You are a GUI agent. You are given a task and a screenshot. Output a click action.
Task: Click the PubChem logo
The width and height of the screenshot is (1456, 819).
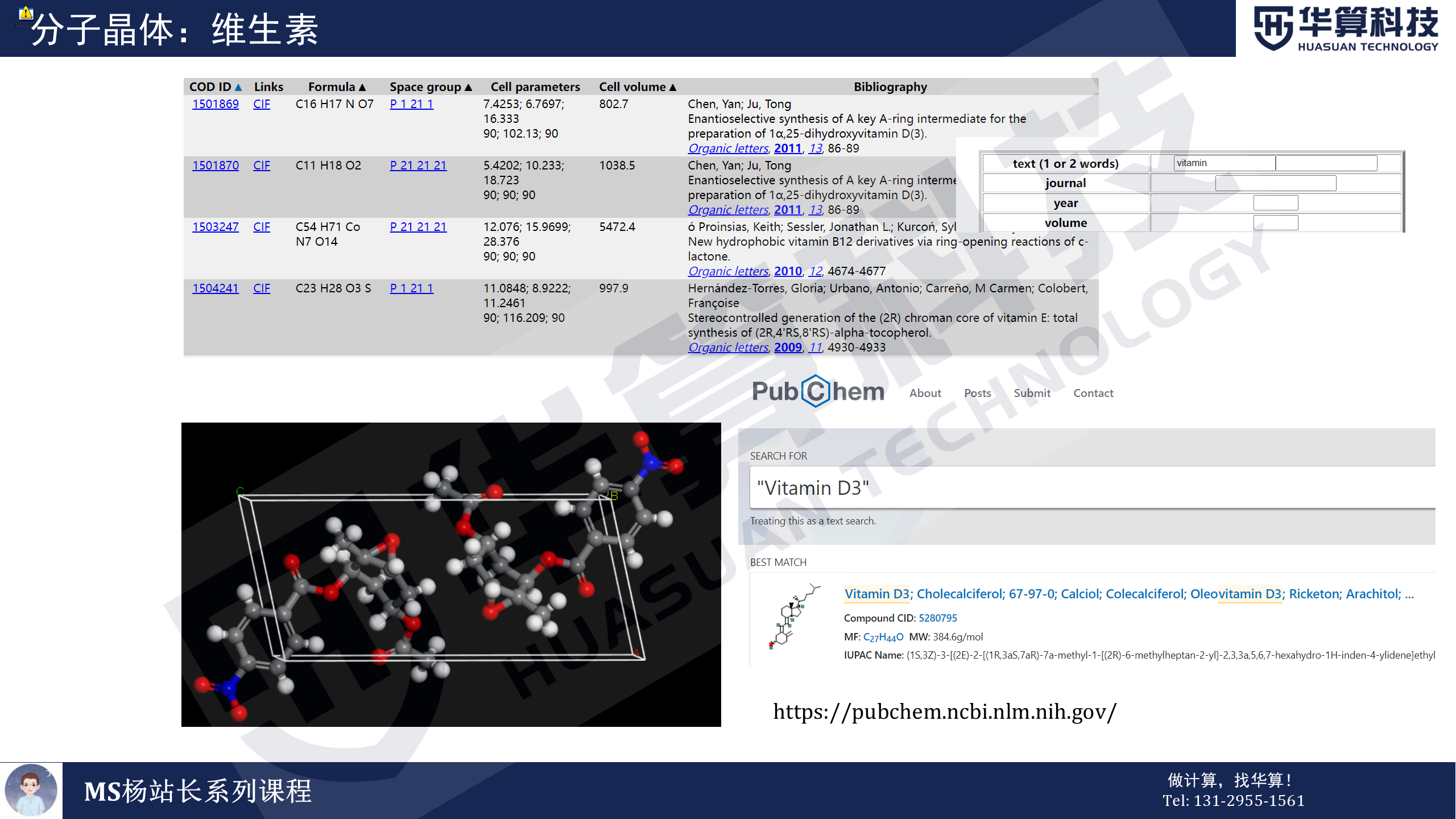click(x=818, y=391)
